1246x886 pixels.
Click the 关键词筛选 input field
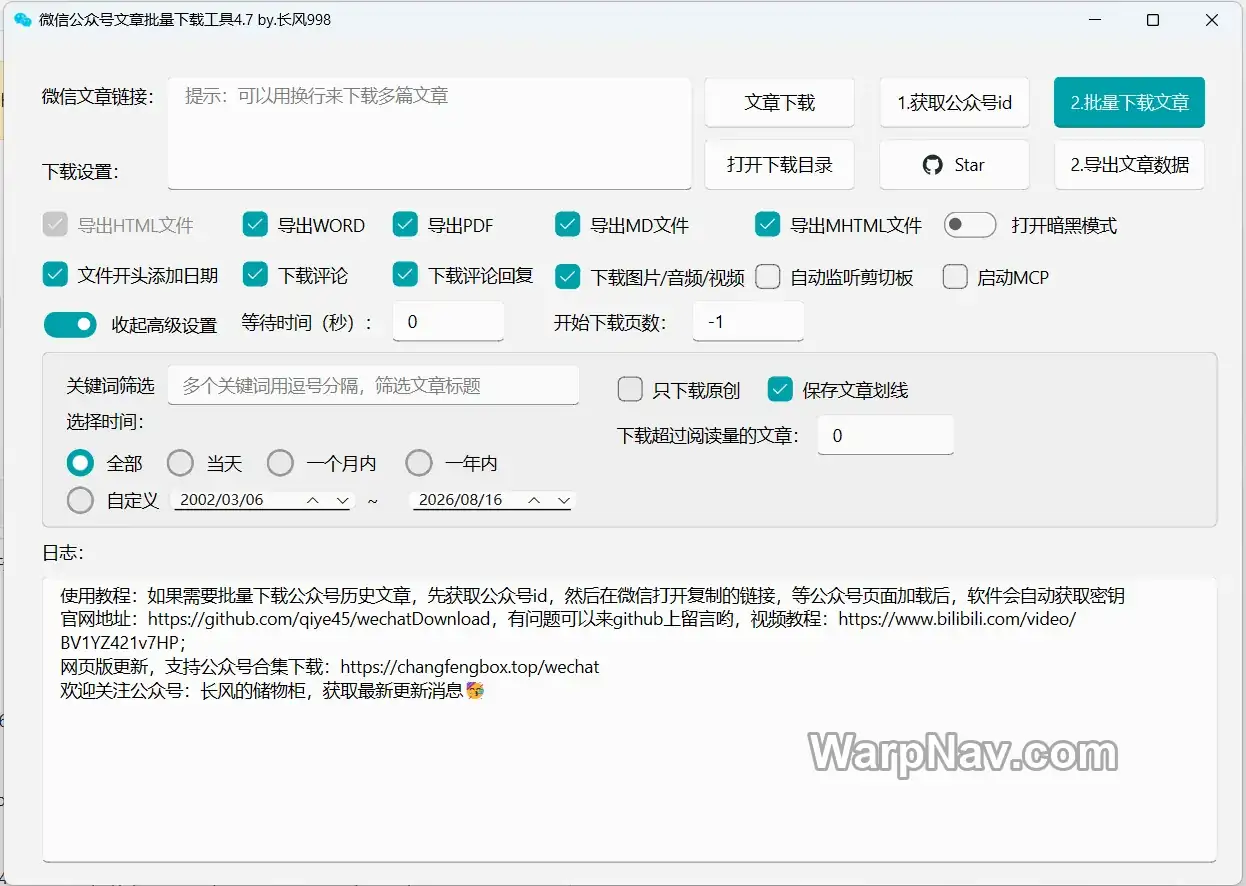(373, 385)
